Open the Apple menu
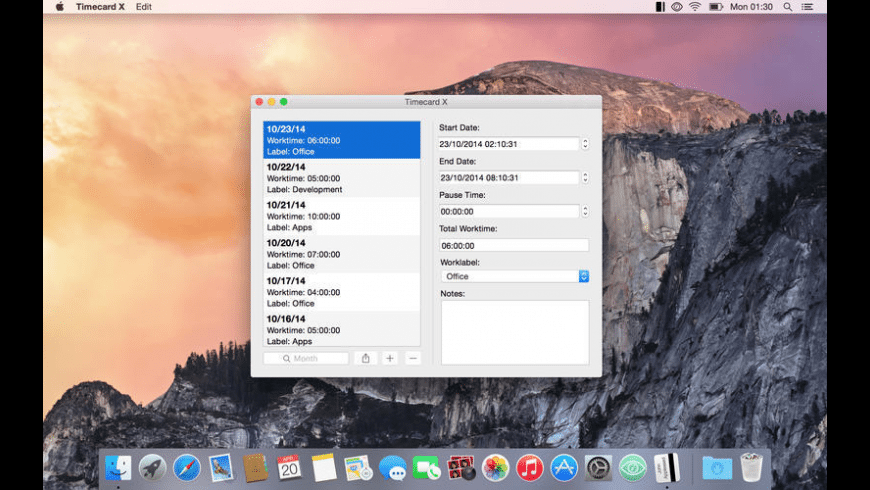This screenshot has width=870, height=490. [60, 7]
